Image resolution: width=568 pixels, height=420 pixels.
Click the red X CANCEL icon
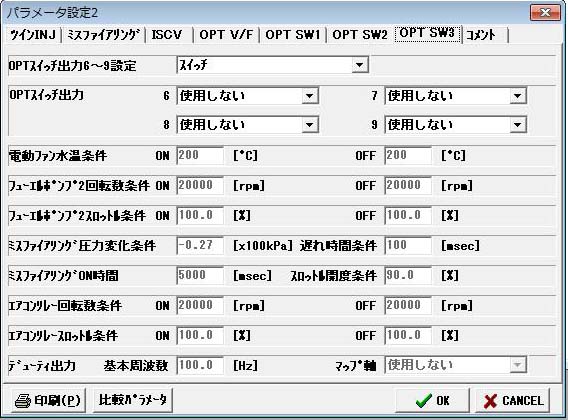pos(490,401)
